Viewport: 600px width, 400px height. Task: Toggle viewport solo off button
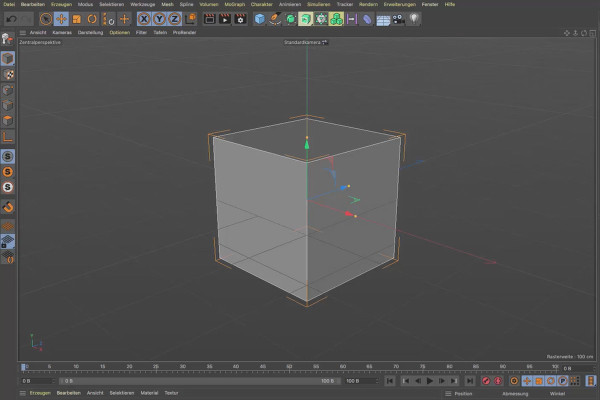coord(8,157)
